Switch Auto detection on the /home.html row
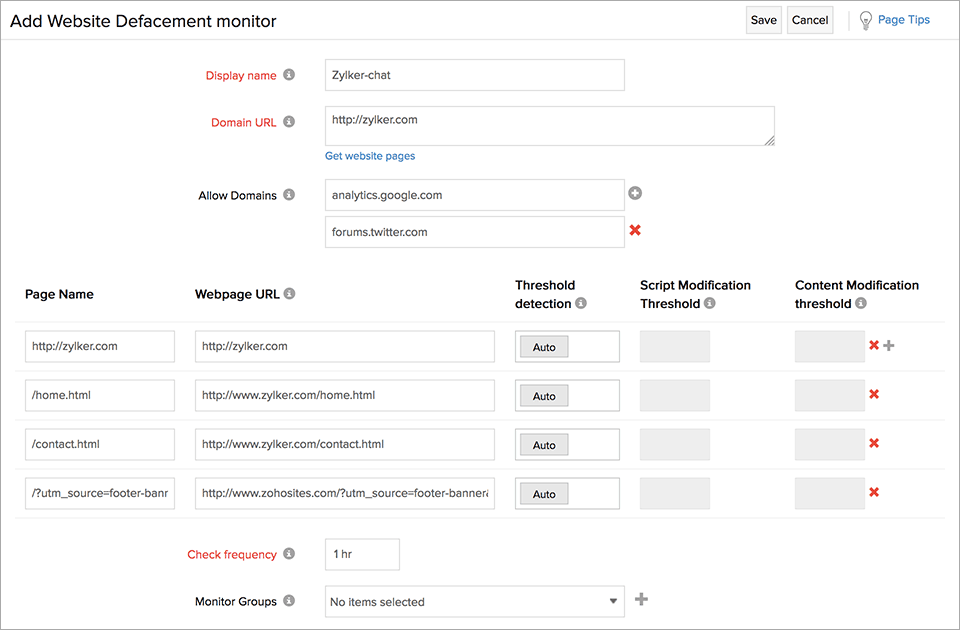The image size is (960, 630). pyautogui.click(x=543, y=396)
